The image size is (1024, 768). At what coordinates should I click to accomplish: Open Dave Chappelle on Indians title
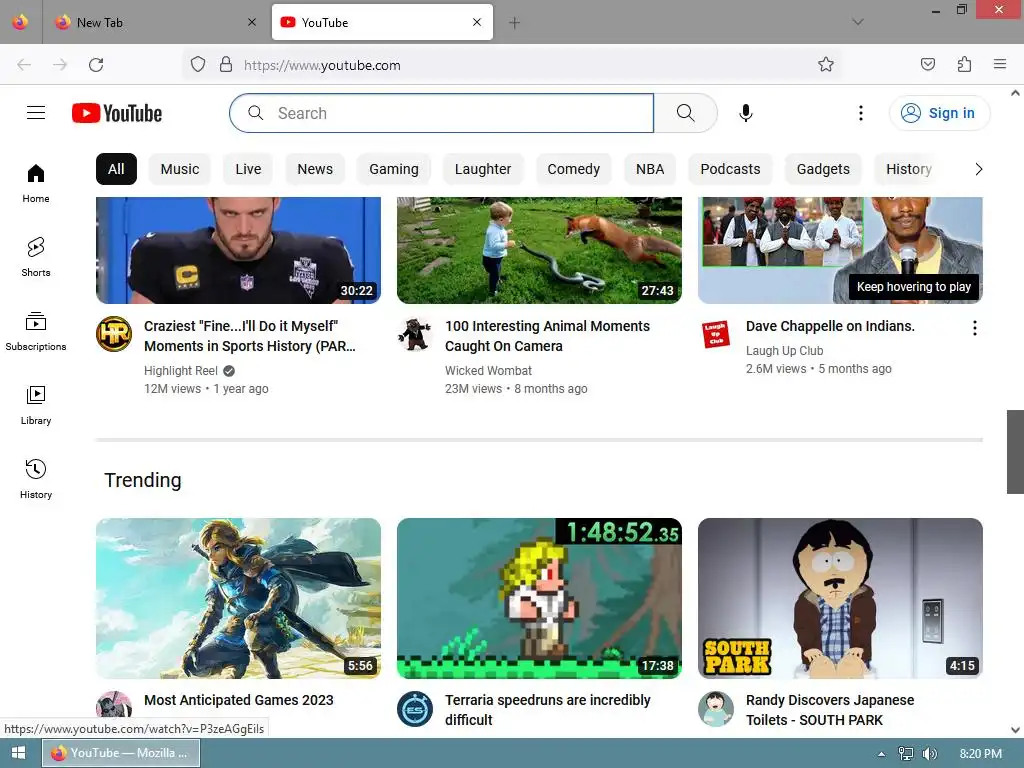click(x=830, y=326)
